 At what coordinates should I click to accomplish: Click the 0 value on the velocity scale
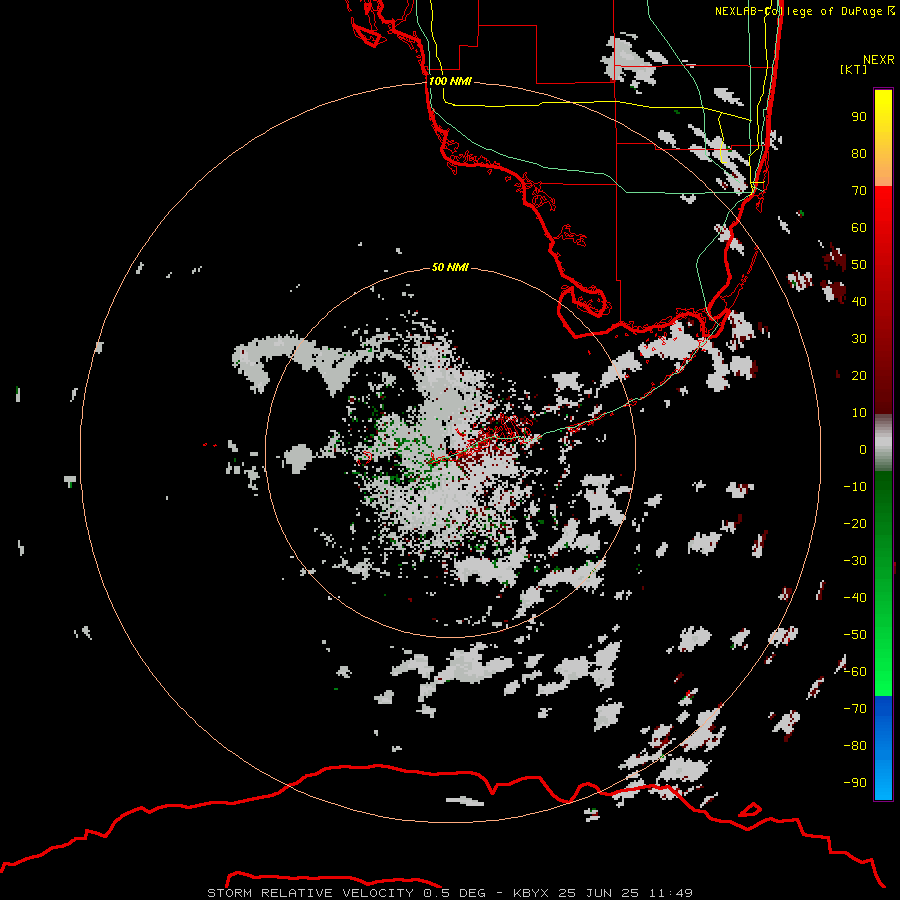[x=863, y=450]
